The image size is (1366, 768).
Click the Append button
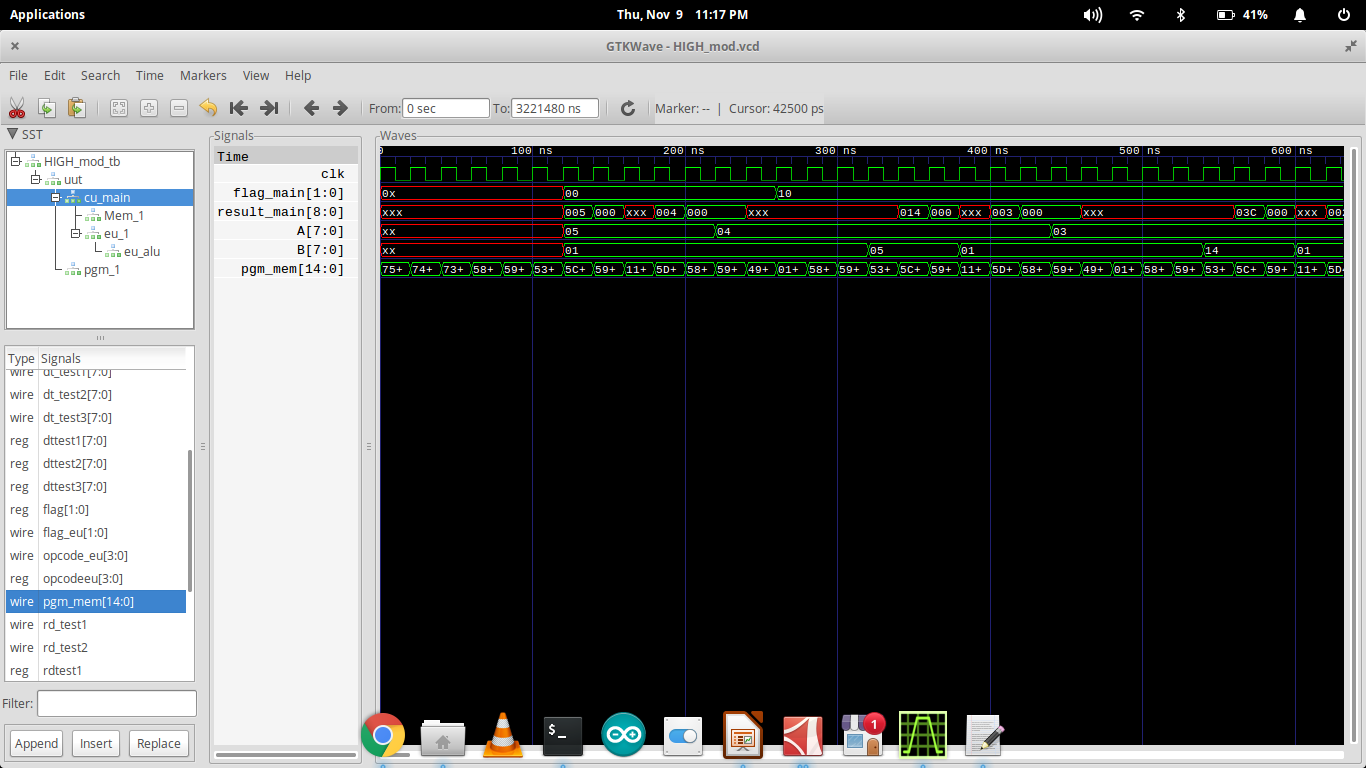tap(37, 743)
